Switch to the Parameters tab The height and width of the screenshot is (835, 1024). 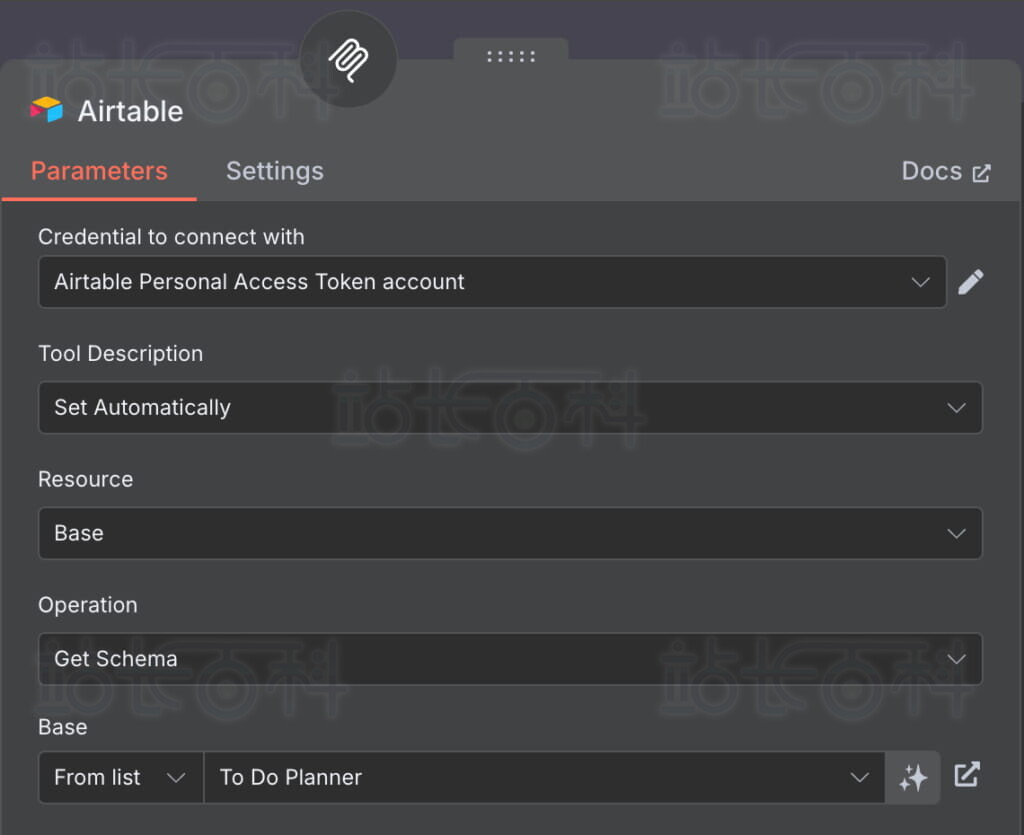99,171
